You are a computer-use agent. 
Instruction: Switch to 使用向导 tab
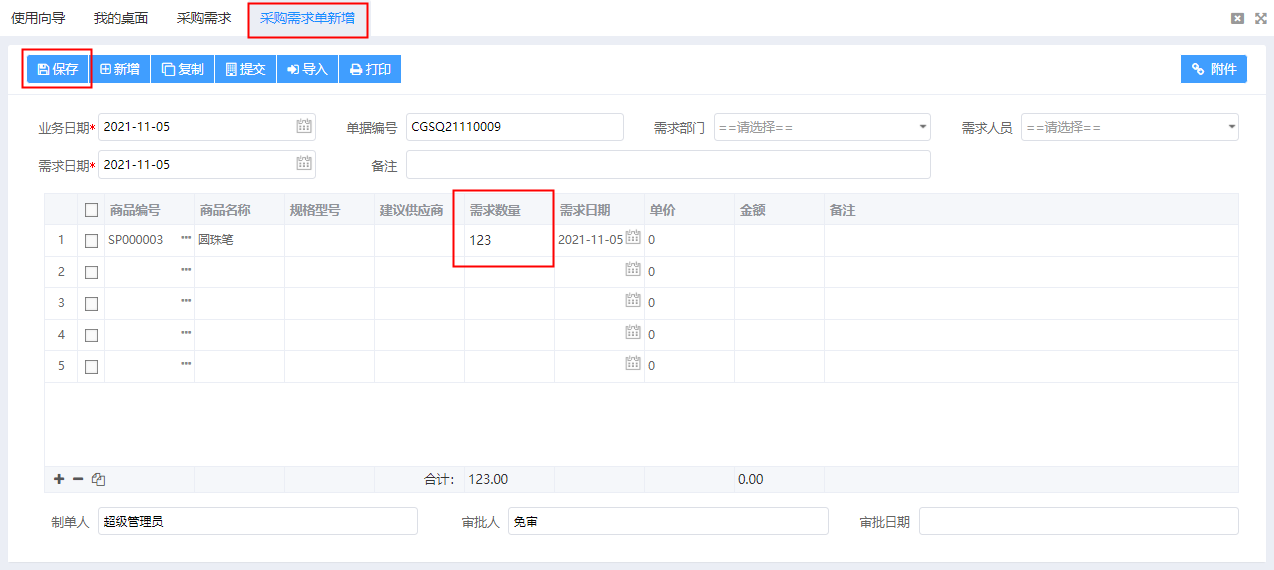click(x=39, y=18)
